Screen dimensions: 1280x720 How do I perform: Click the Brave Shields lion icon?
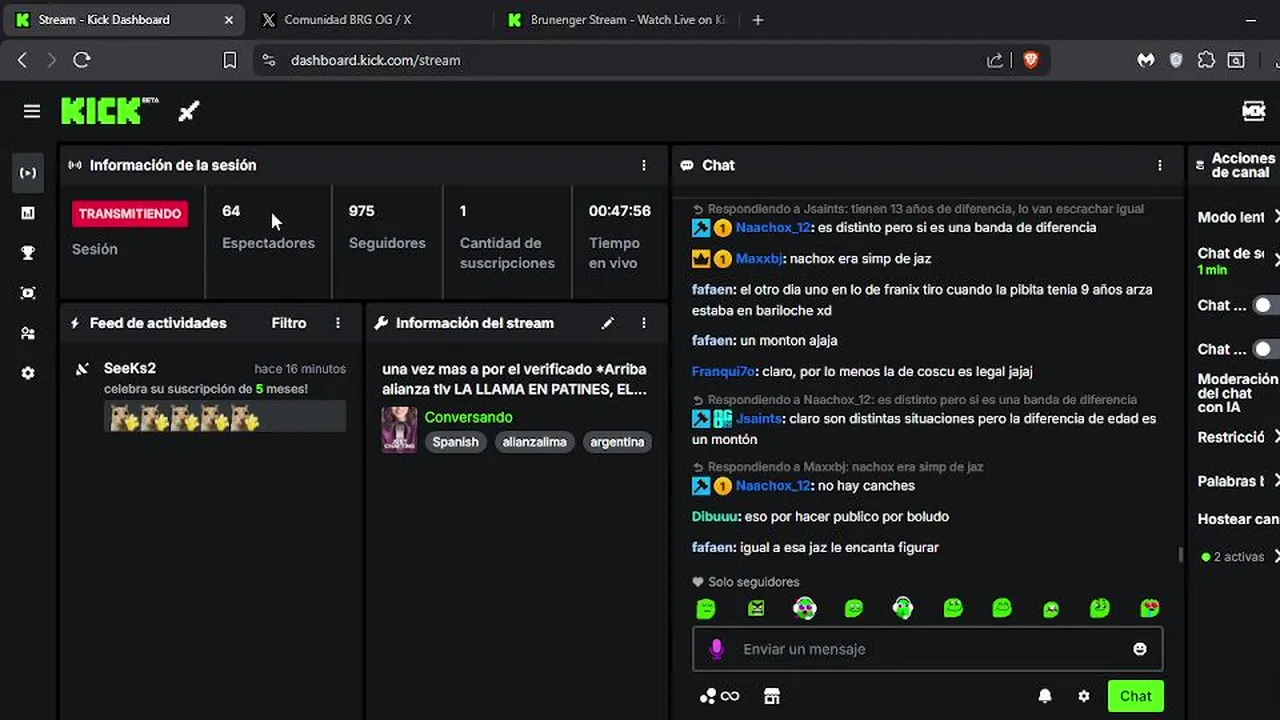pos(1031,60)
